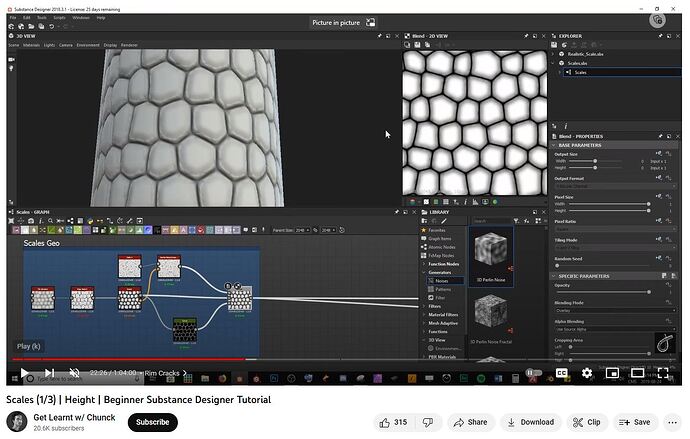Select the Scales graph in Explorer
The width and height of the screenshot is (690, 439).
[x=620, y=72]
